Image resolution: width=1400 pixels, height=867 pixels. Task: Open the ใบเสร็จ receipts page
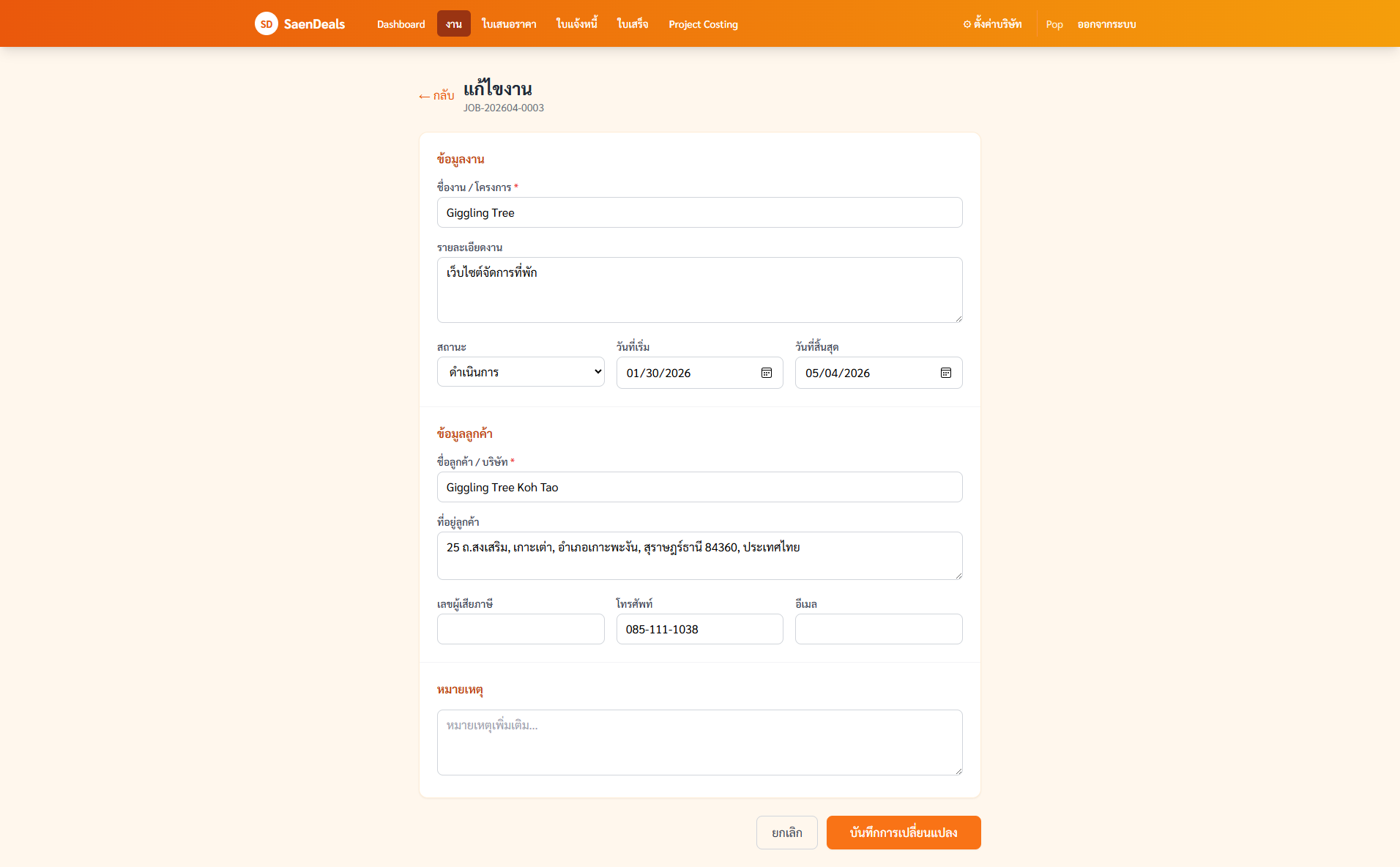pyautogui.click(x=633, y=24)
